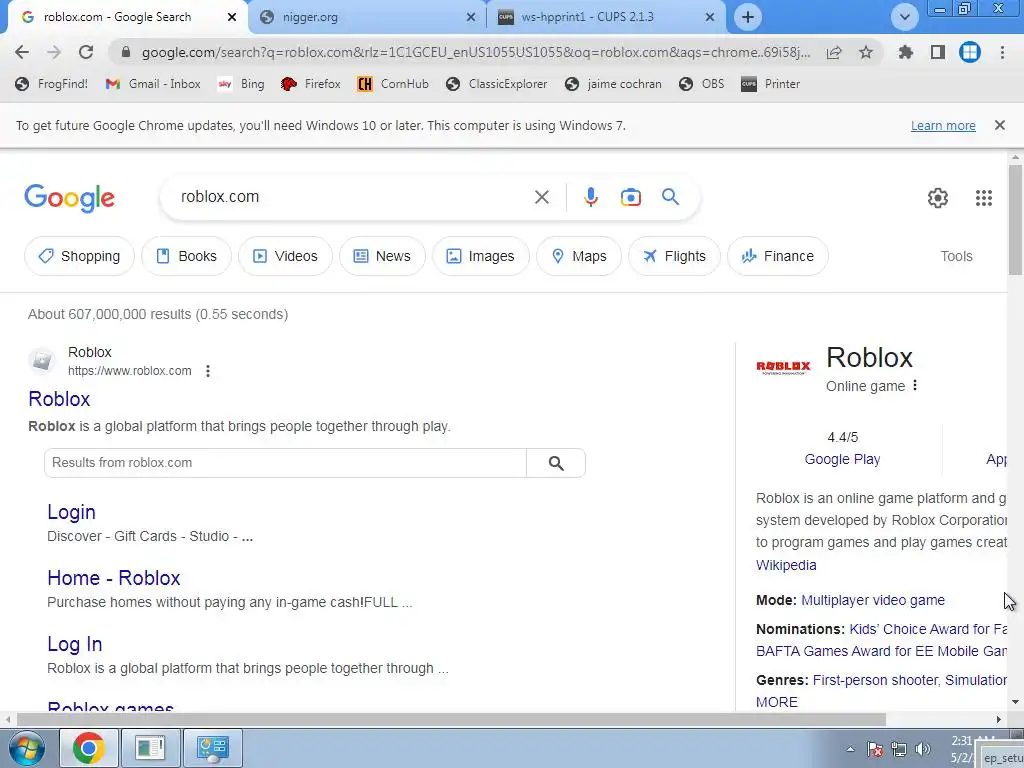Filter results by Videos
Viewport: 1024px width, 768px height.
click(285, 256)
